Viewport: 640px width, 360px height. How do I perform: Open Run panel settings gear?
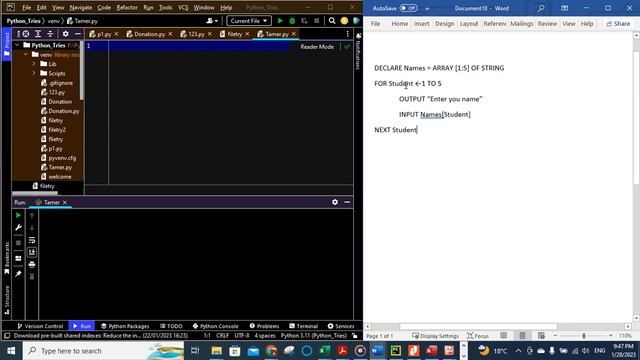pos(335,202)
